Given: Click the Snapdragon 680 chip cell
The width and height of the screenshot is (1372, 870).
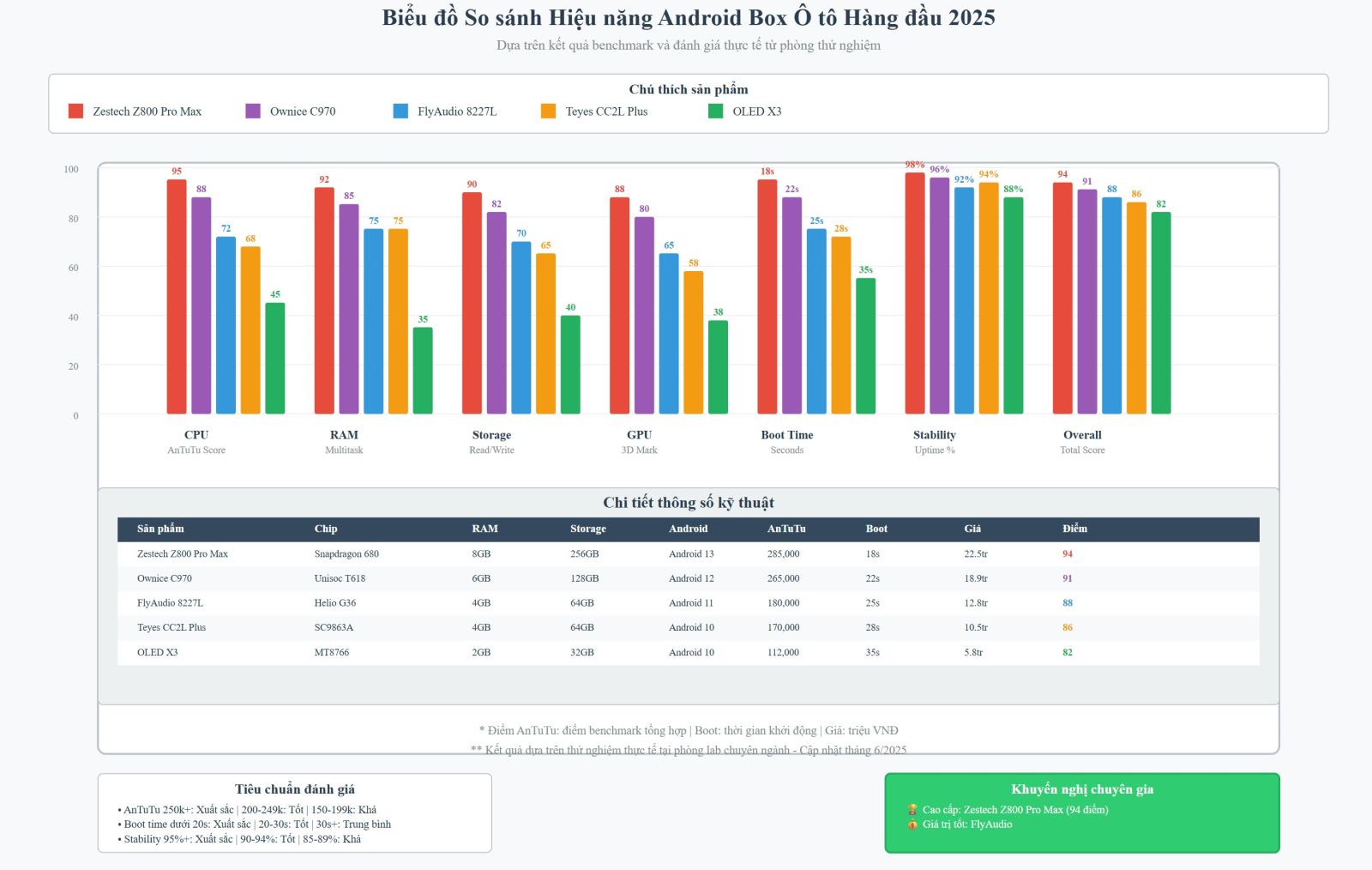Looking at the screenshot, I should pyautogui.click(x=346, y=554).
